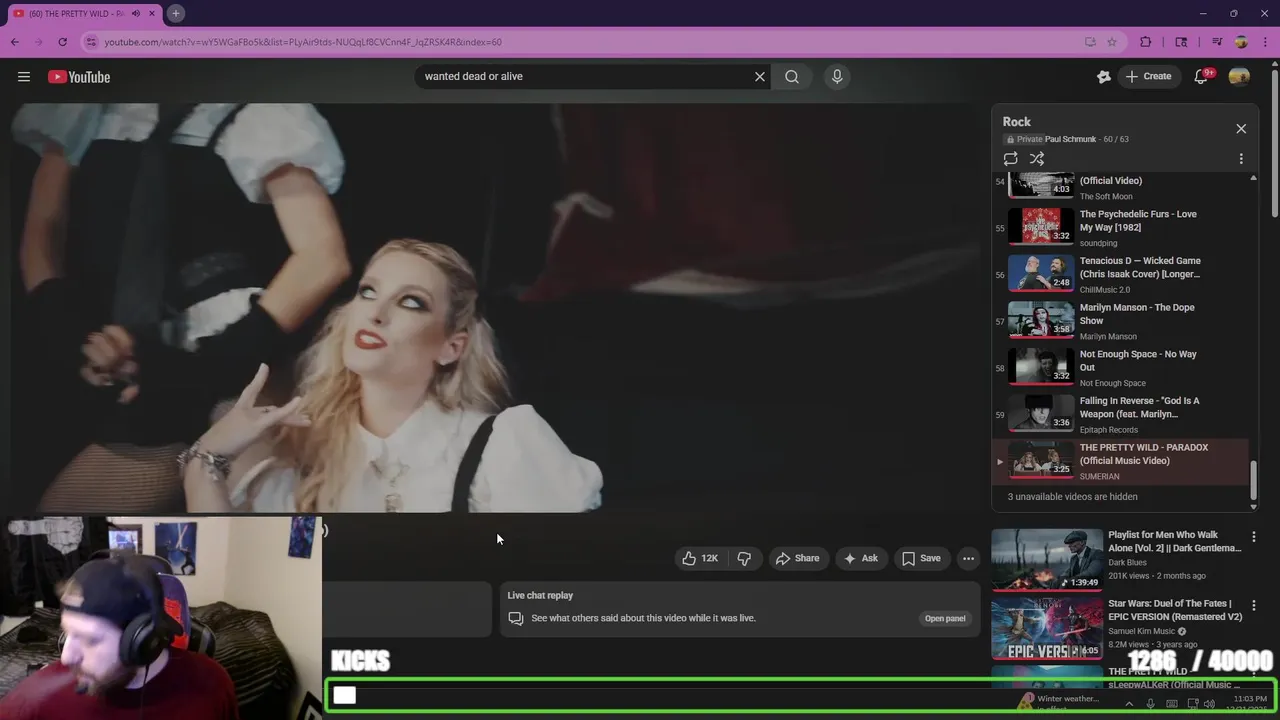Open the Ask AI button

pos(861,558)
